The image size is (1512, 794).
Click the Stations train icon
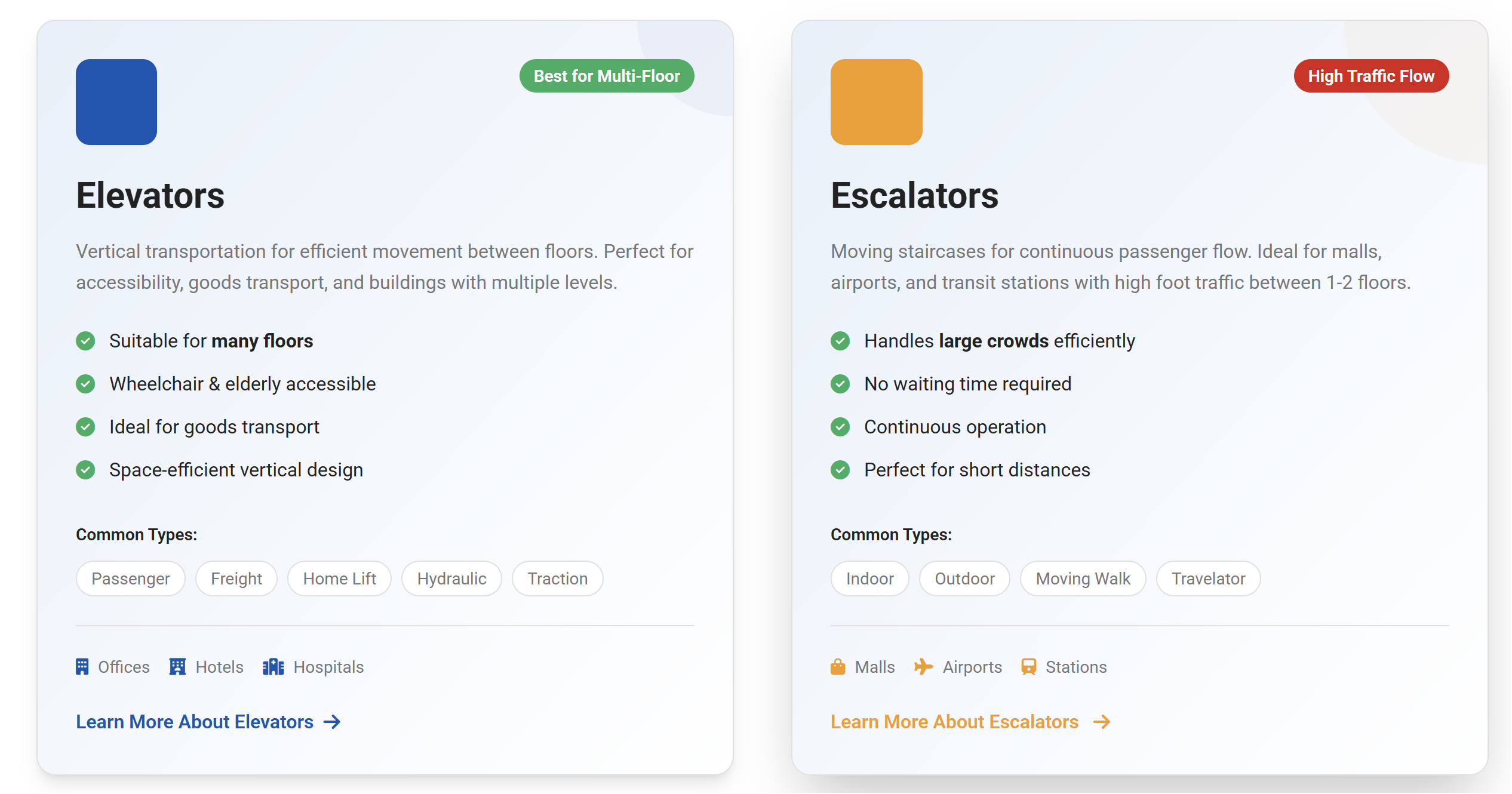pos(1028,667)
